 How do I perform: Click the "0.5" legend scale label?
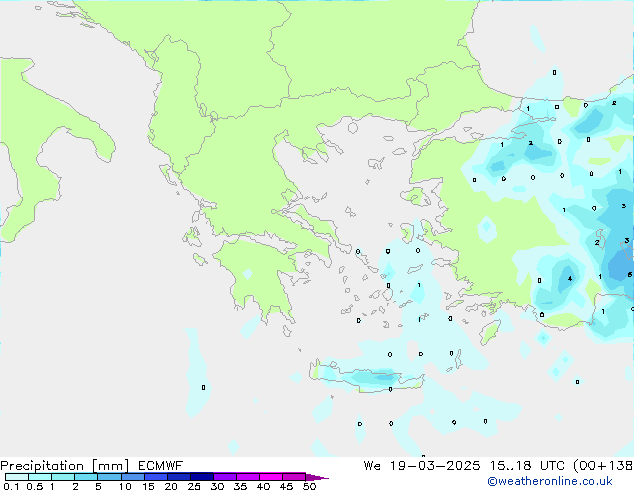point(35,486)
